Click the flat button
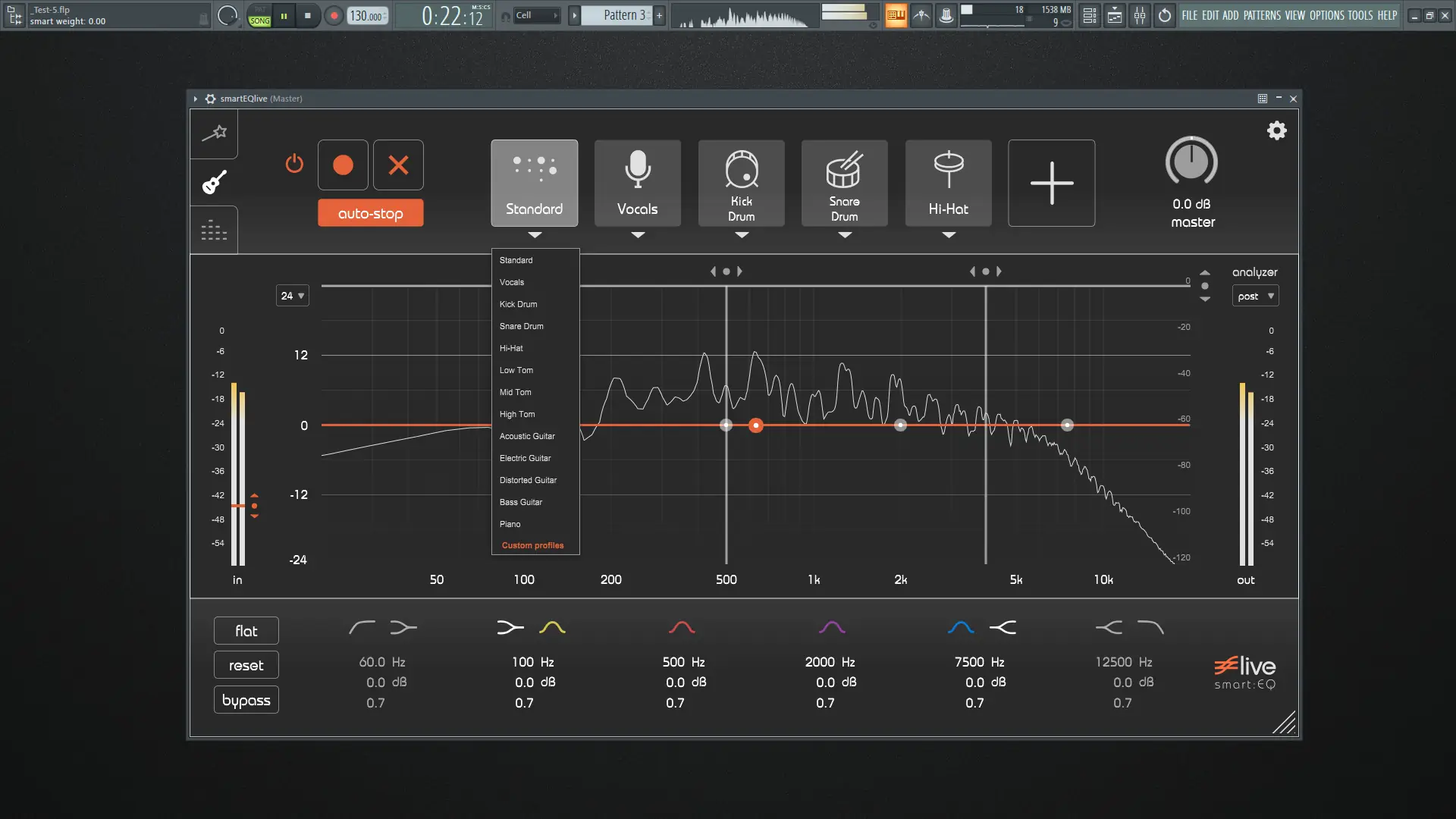The width and height of the screenshot is (1456, 819). (x=246, y=631)
